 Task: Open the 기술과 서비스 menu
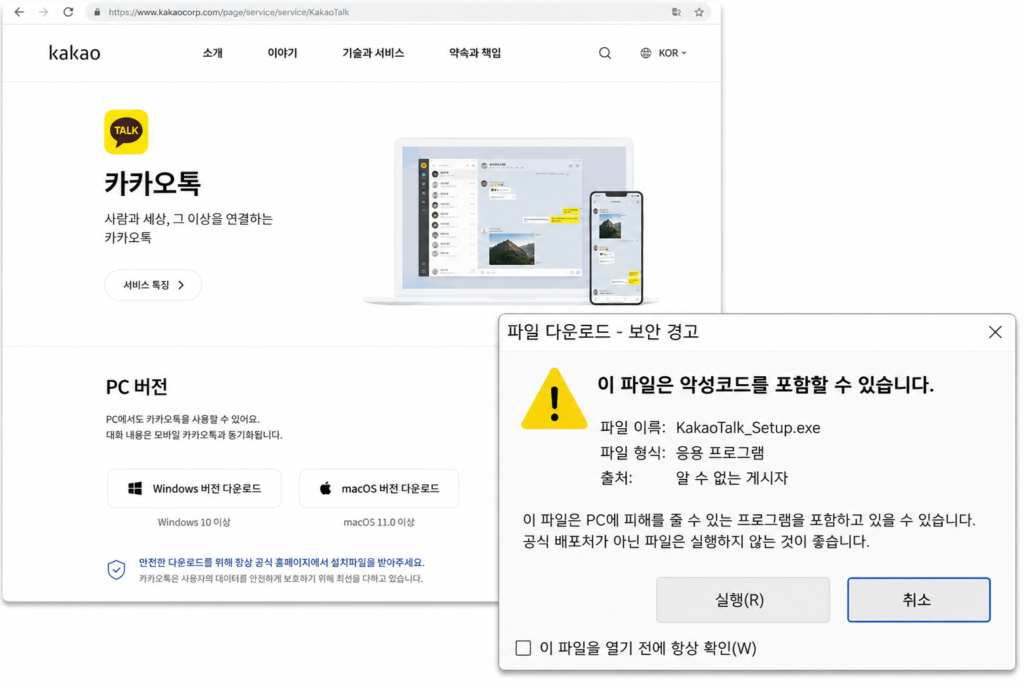(x=373, y=53)
